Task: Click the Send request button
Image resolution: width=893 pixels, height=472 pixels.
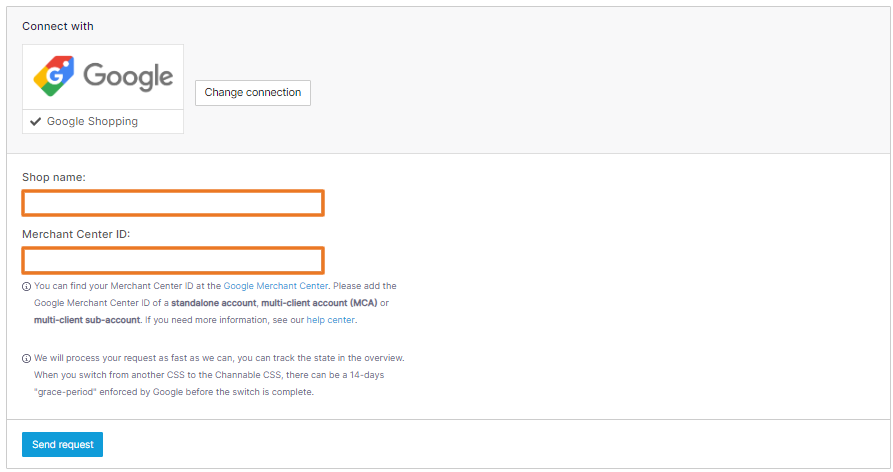Action: tap(63, 445)
